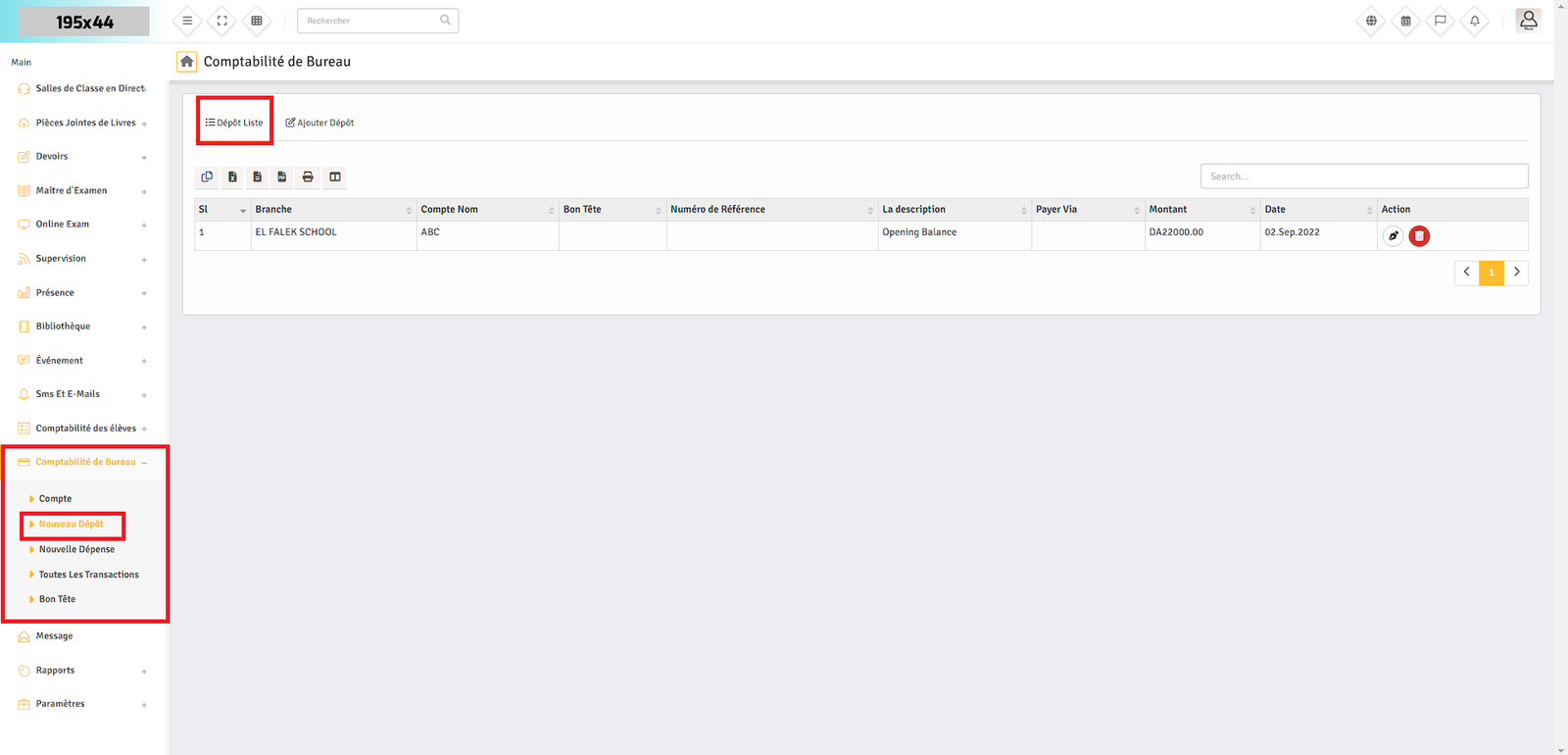Screen dimensions: 1568x755
Task: Click the Copy export icon above table
Action: click(x=207, y=177)
